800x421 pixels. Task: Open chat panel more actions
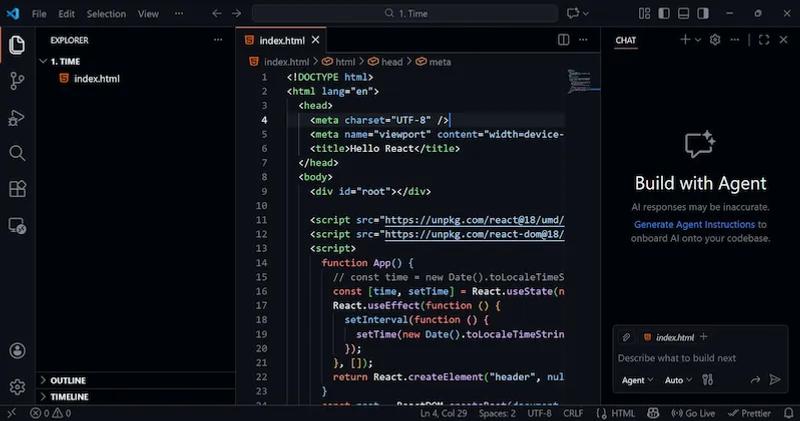coord(735,40)
